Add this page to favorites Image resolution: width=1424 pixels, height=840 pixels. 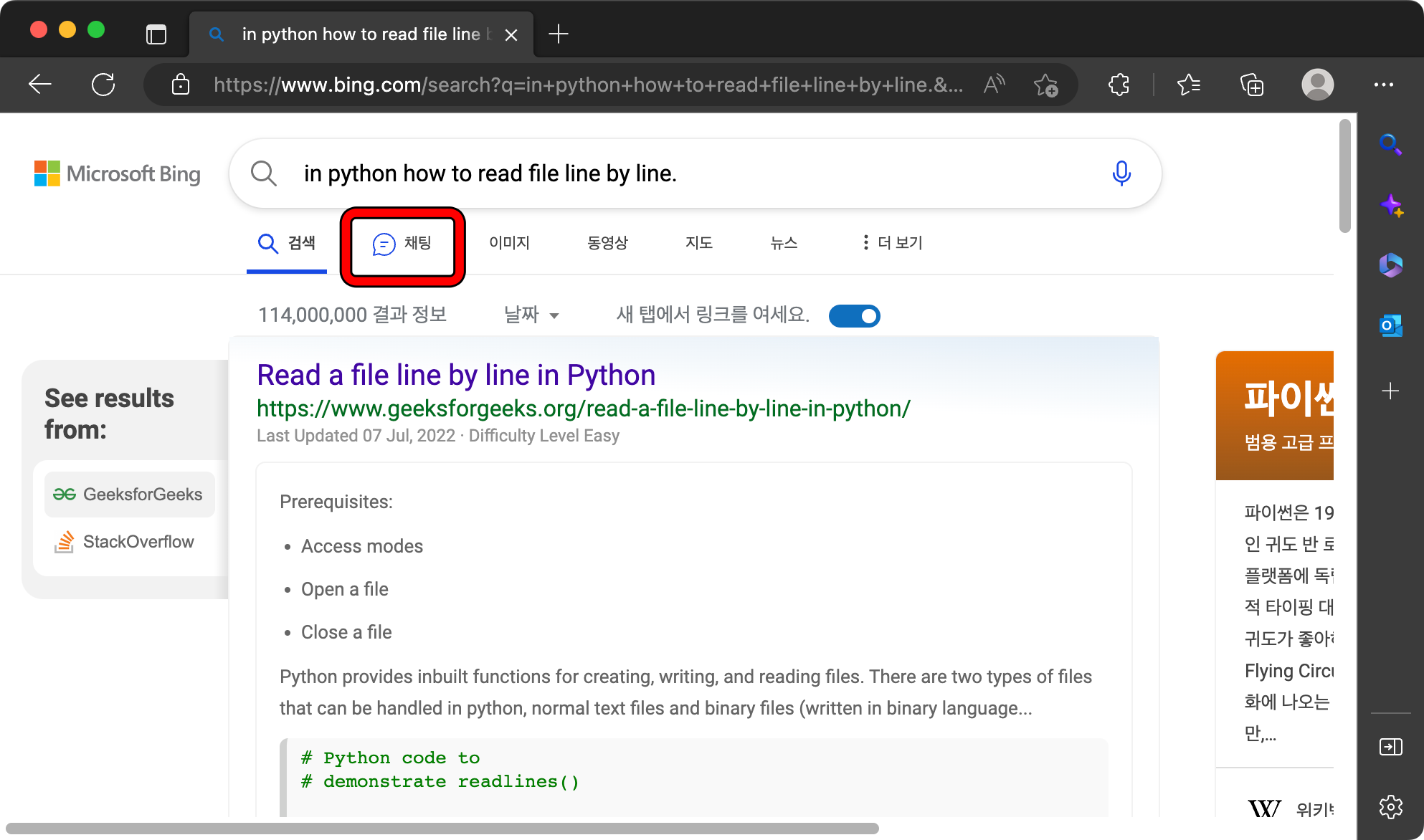pos(1045,85)
